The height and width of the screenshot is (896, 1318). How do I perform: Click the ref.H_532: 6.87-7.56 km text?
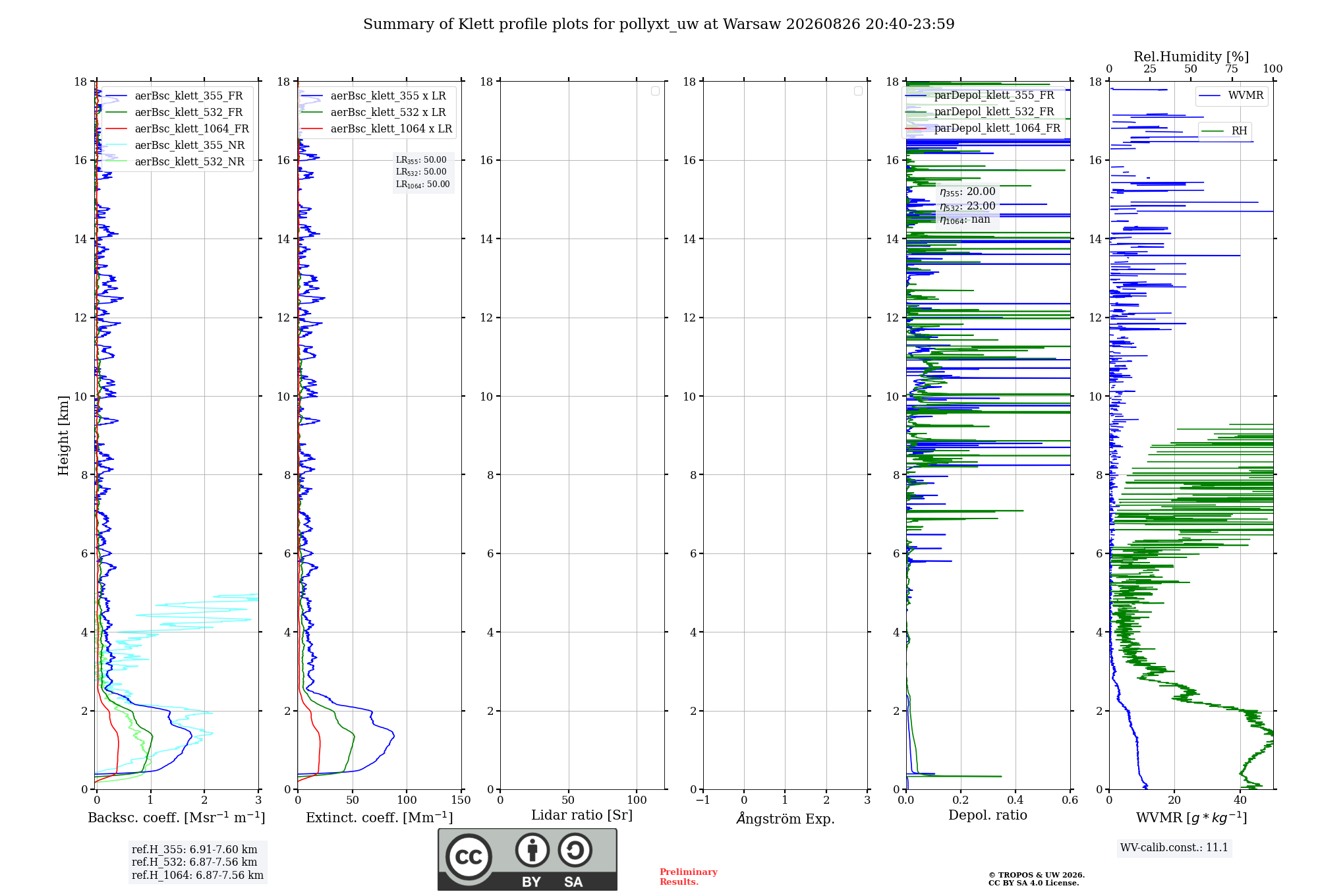point(194,862)
